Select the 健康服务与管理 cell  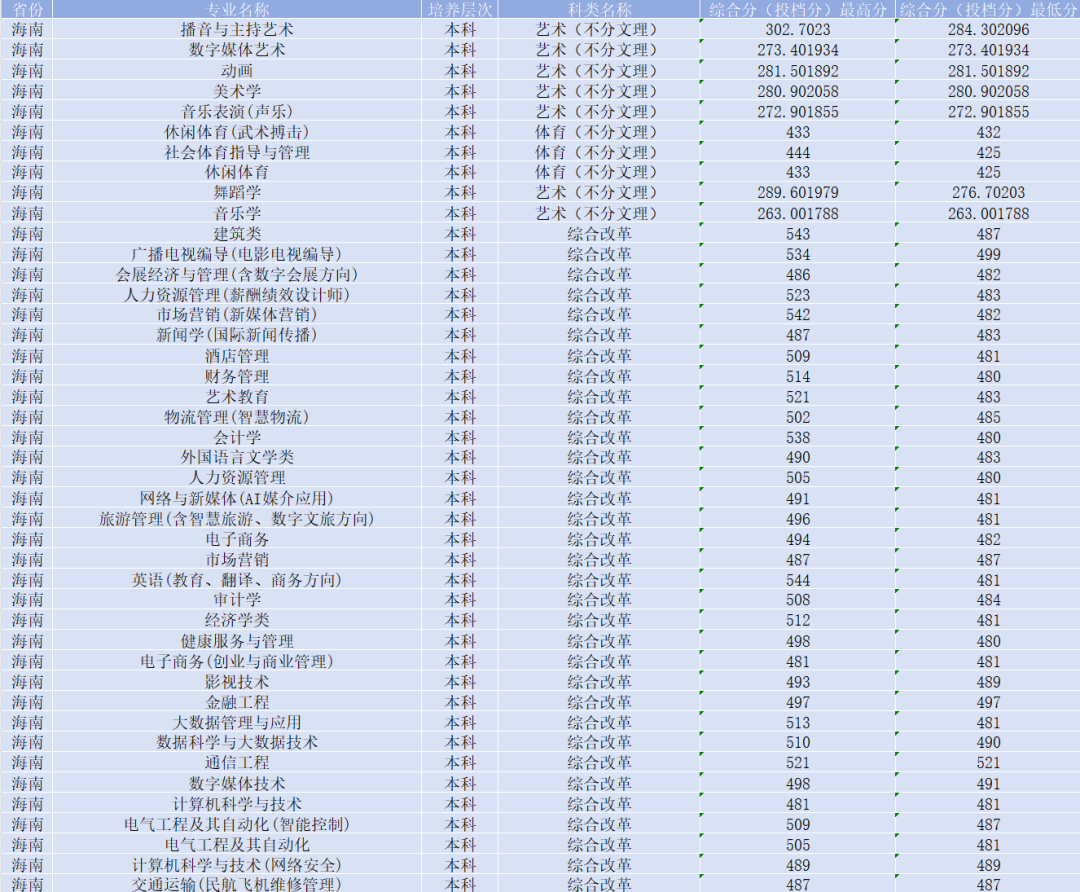tap(237, 641)
